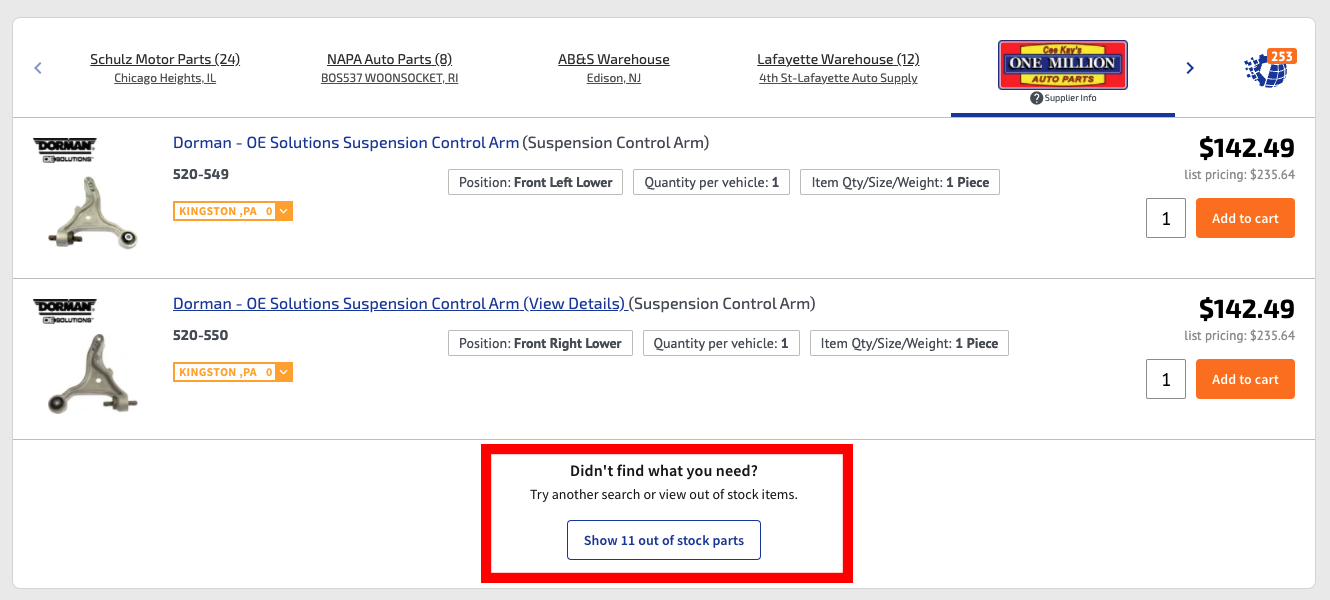Click the Position: Front Left Lower tag
This screenshot has width=1330, height=600.
pyautogui.click(x=536, y=182)
